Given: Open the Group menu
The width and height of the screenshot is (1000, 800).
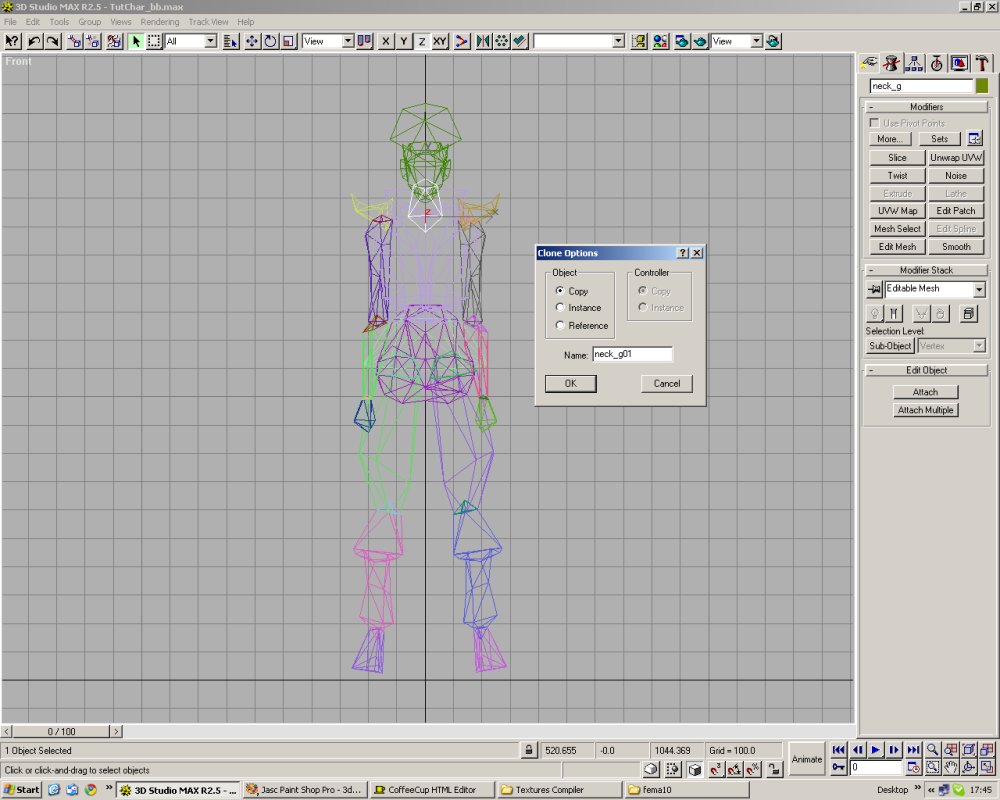Looking at the screenshot, I should (x=89, y=22).
